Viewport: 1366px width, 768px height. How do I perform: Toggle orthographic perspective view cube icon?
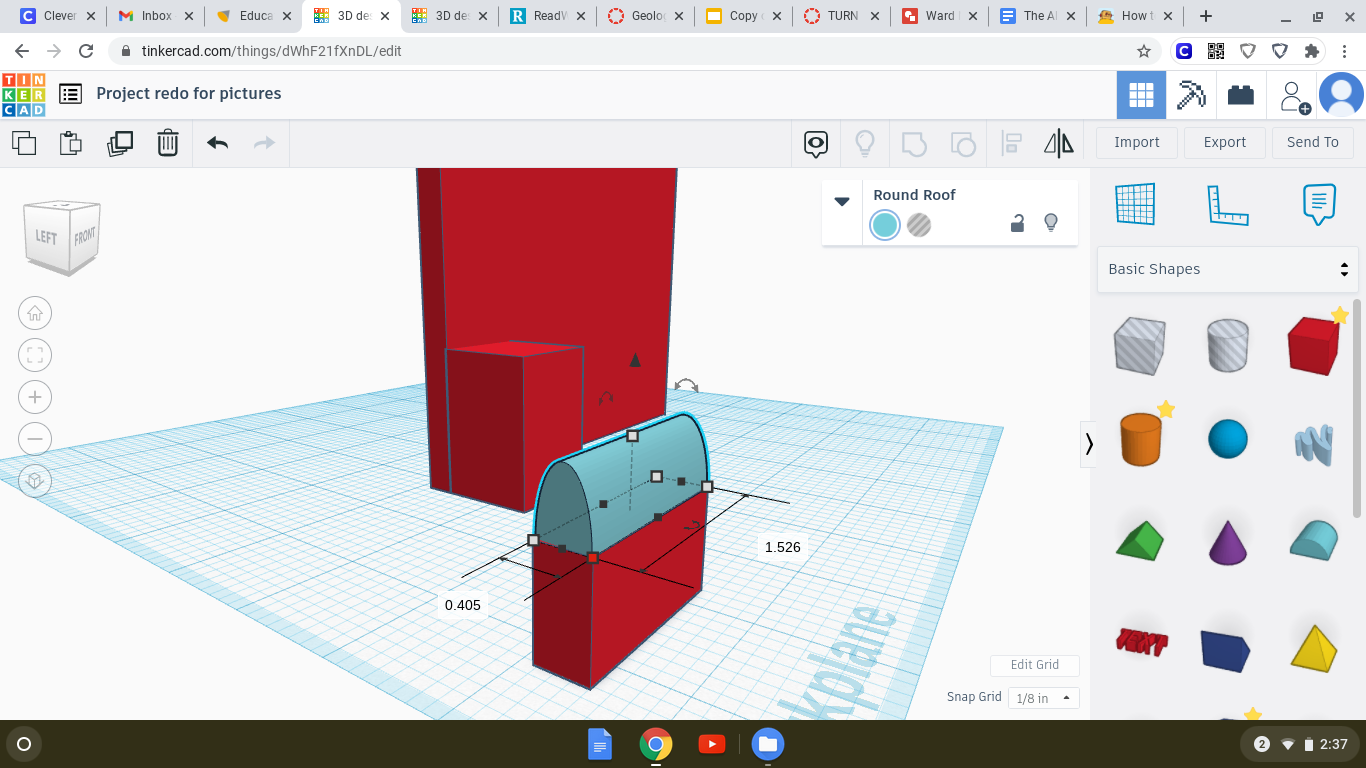[x=35, y=481]
